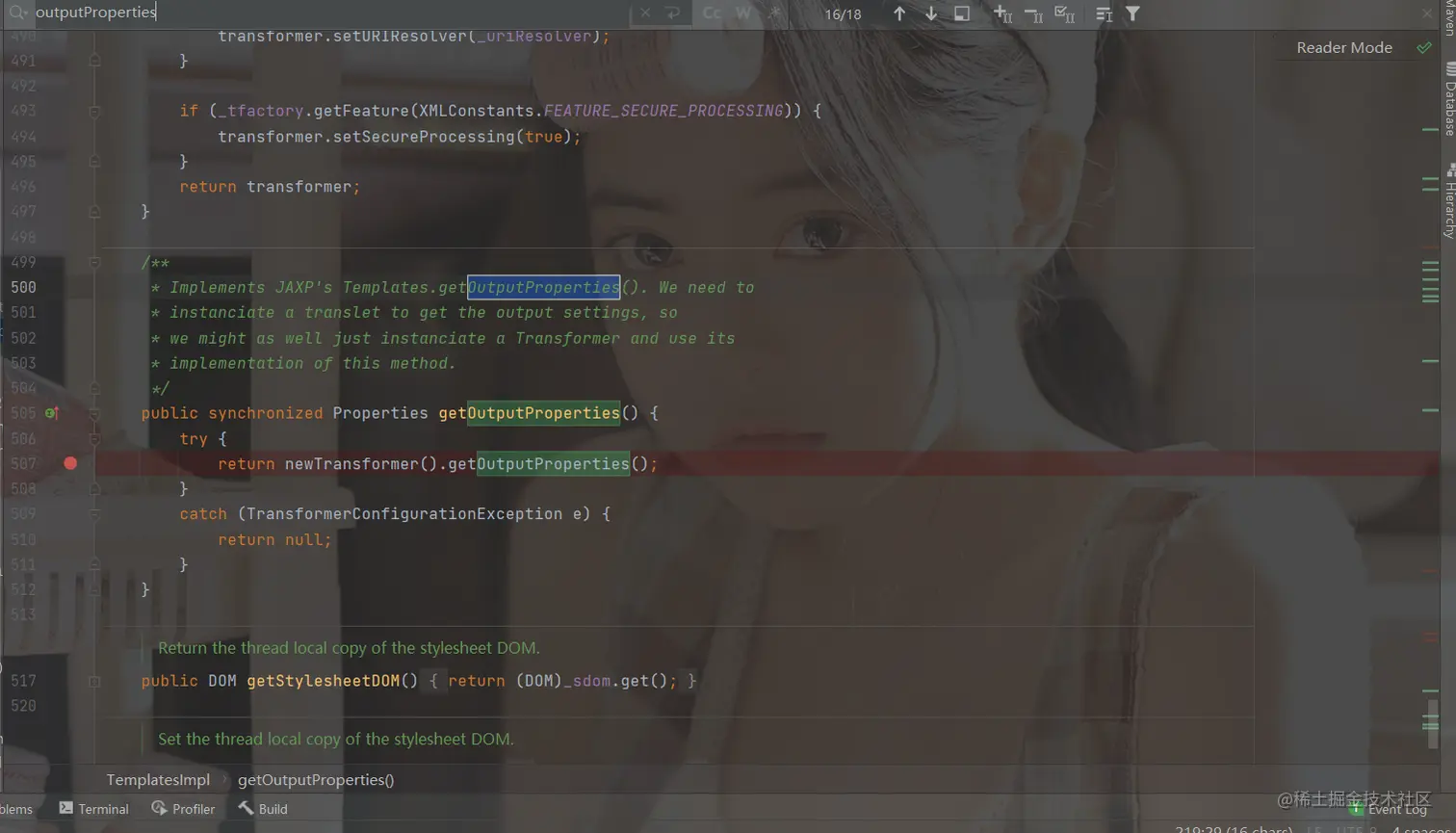Click the rendered doc 'Return the thread local copy'
1456x833 pixels.
pyautogui.click(x=349, y=648)
